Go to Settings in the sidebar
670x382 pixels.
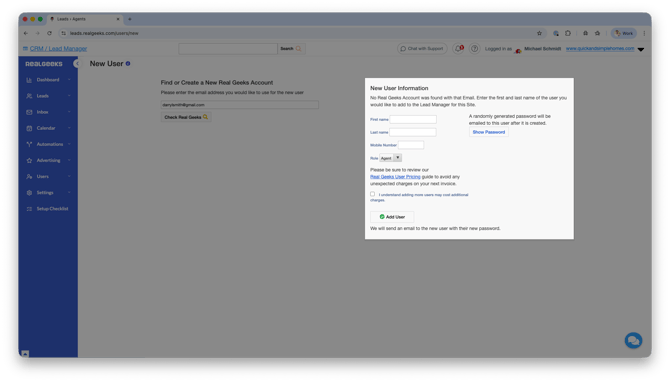point(45,193)
